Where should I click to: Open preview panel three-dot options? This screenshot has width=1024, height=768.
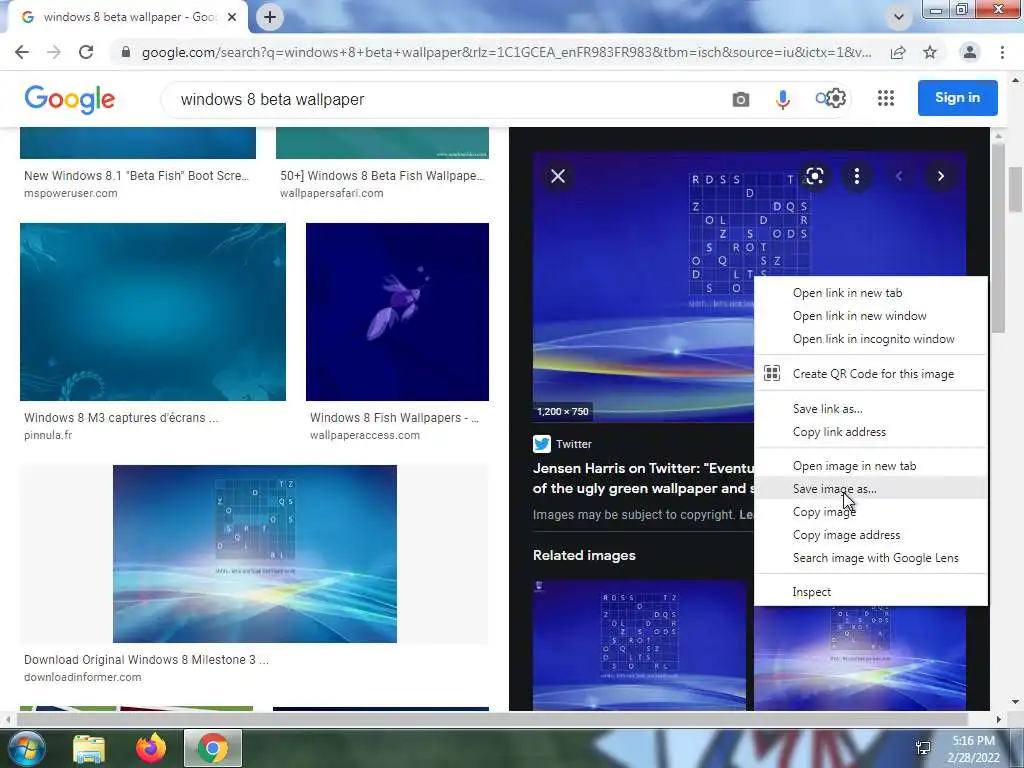(857, 176)
